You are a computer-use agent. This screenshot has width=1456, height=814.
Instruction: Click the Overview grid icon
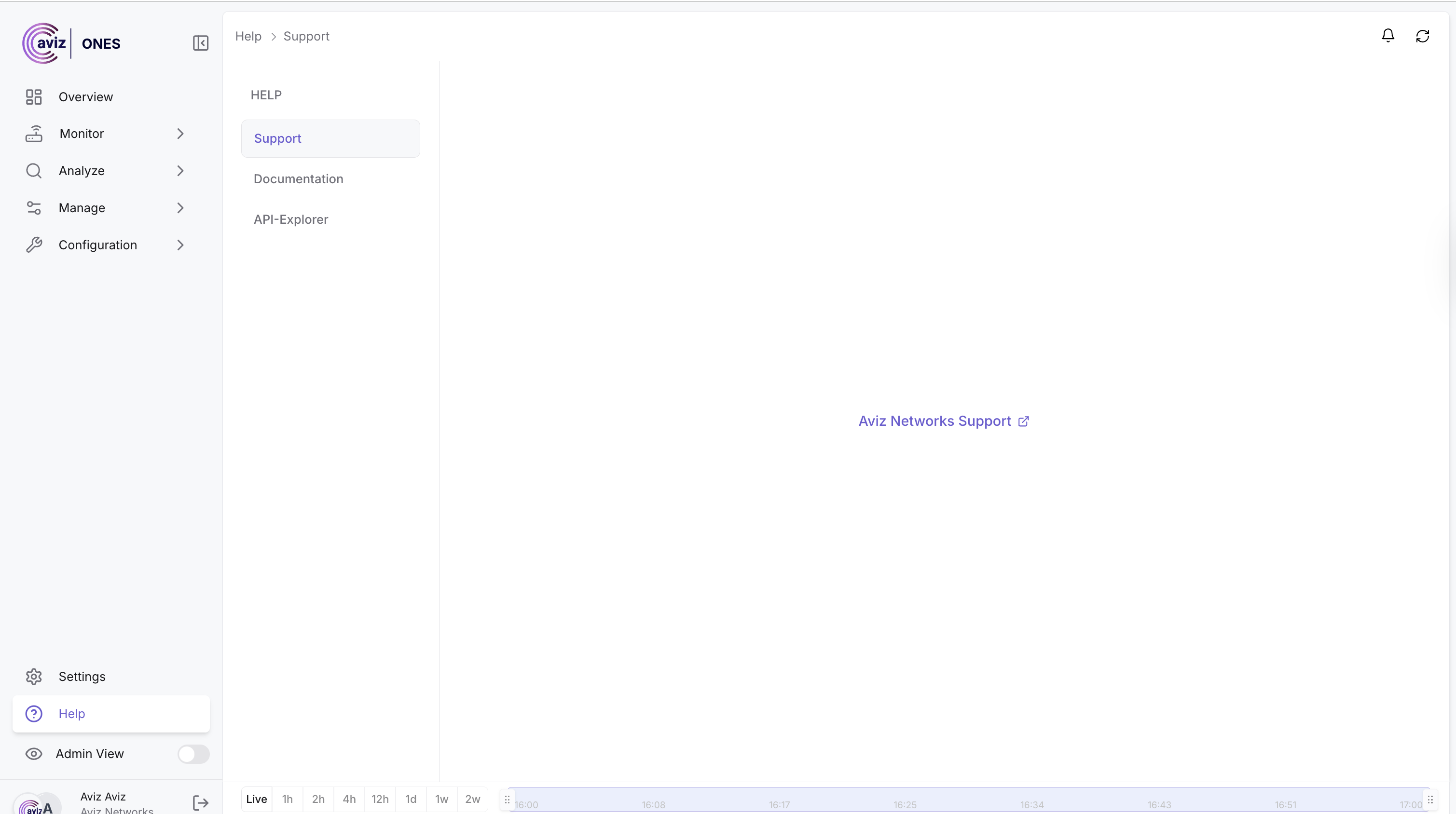tap(34, 97)
